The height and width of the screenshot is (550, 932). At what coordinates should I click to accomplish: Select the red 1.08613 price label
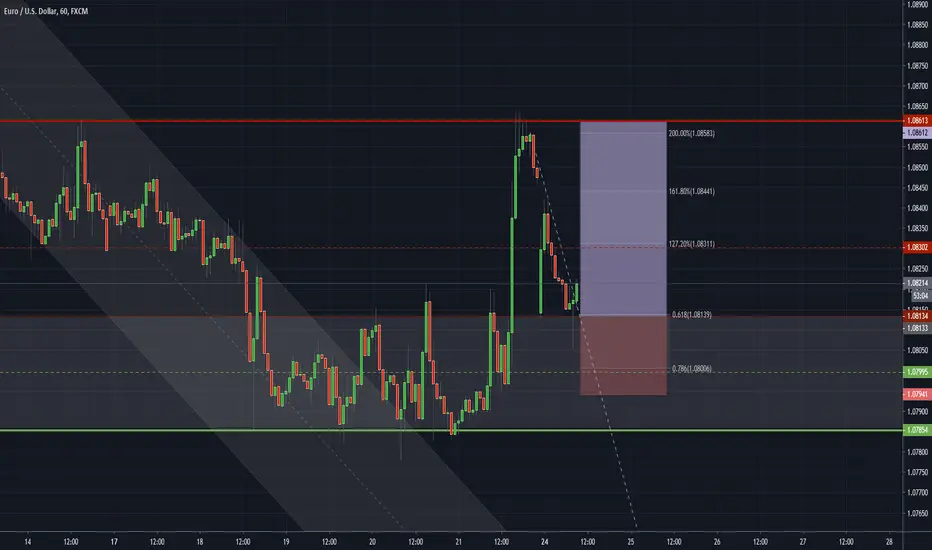point(917,121)
